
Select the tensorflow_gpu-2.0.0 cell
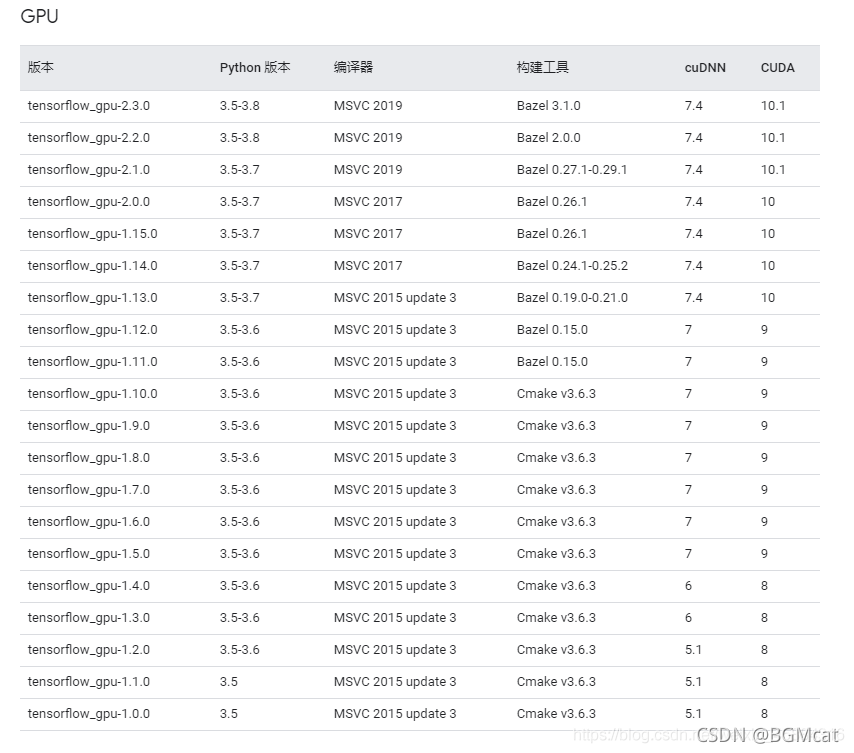[x=89, y=202]
